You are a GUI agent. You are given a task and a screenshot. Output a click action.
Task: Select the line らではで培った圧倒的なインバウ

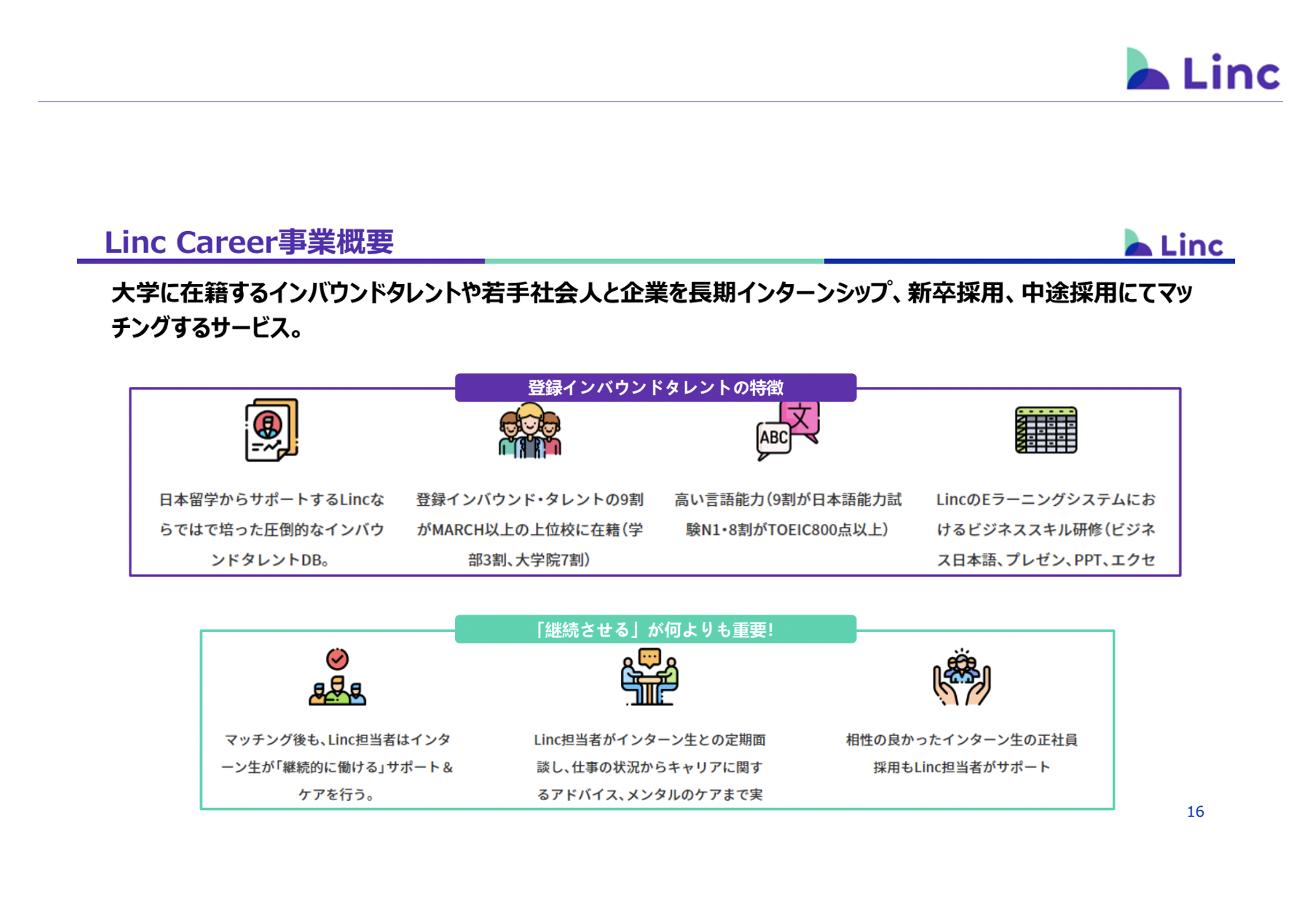click(272, 530)
